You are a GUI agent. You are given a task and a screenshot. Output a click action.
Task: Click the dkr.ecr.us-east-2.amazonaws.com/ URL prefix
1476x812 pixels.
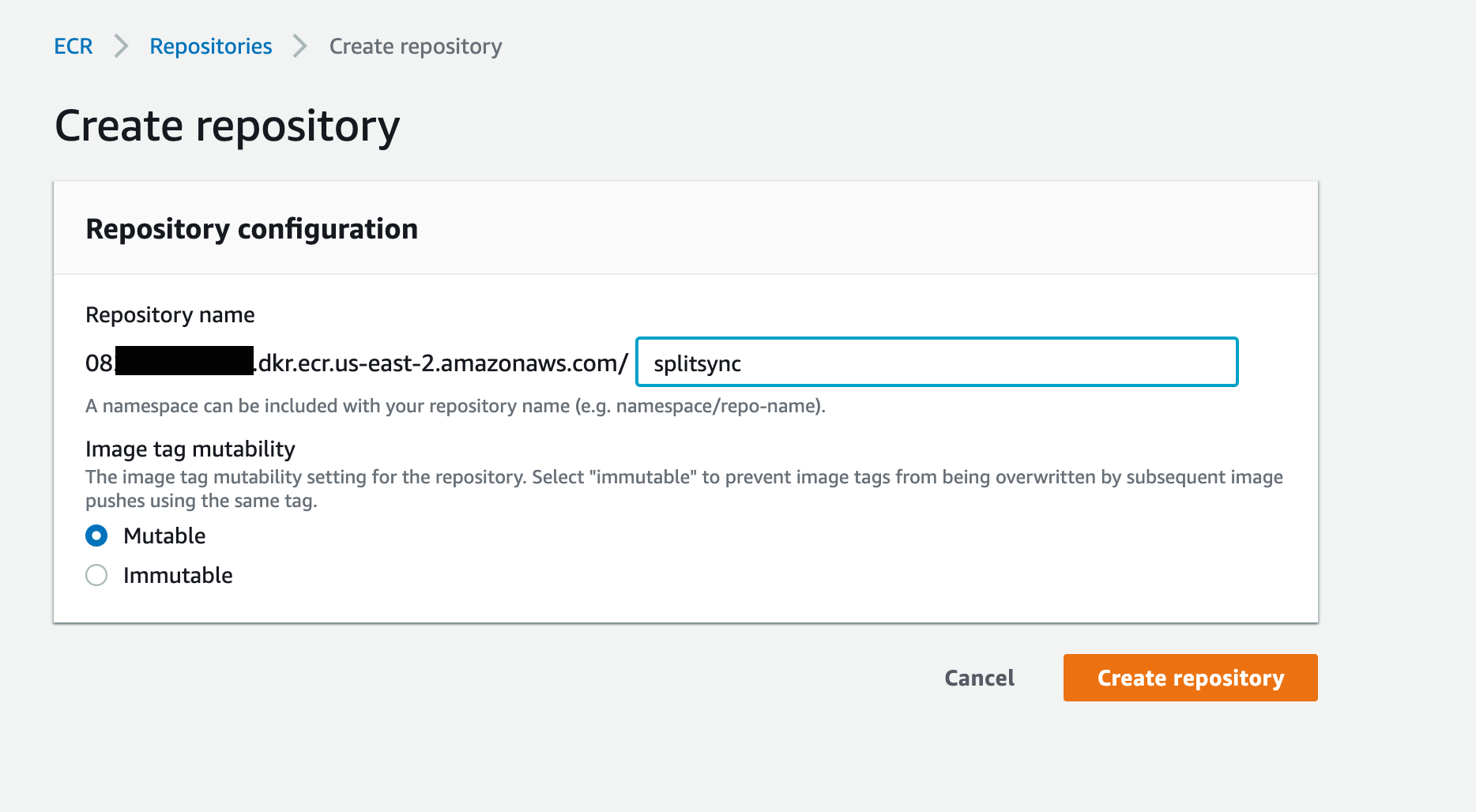(x=442, y=363)
